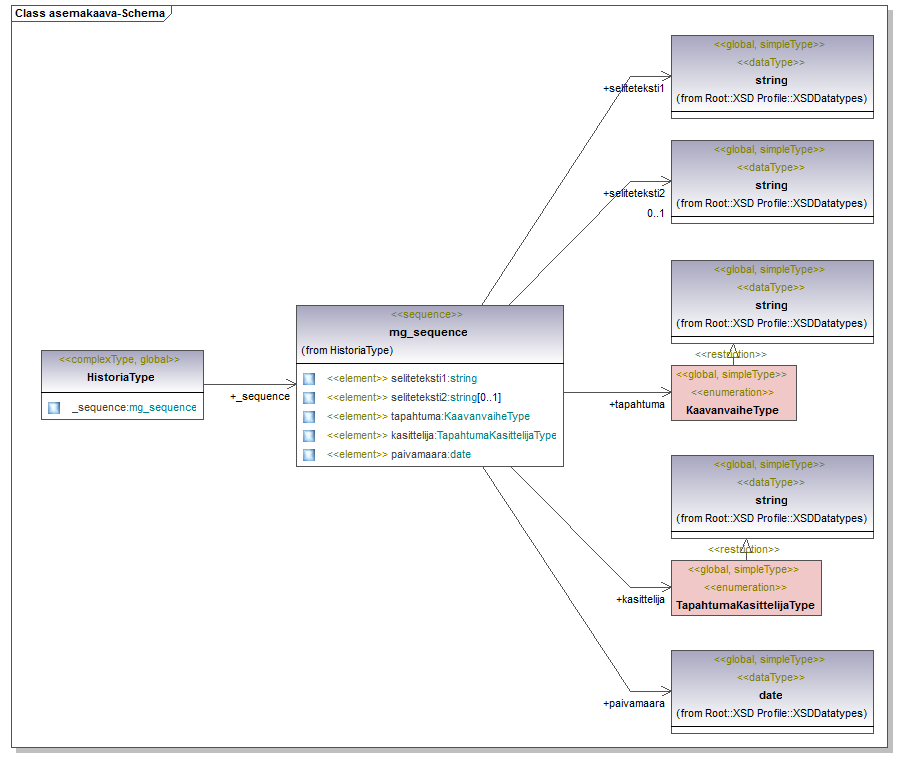Click the icon next to kasittelija:TapahtumaKasittelijaType

click(309, 436)
